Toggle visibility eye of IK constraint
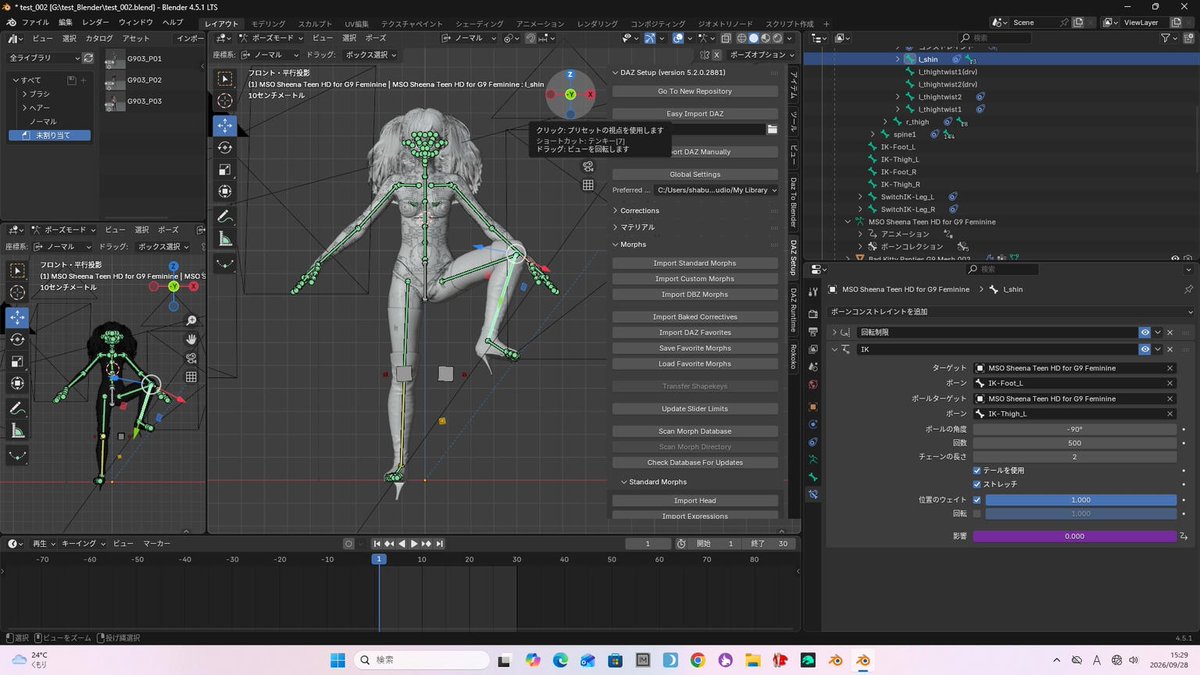Screen dimensions: 1200x675 (1145, 349)
